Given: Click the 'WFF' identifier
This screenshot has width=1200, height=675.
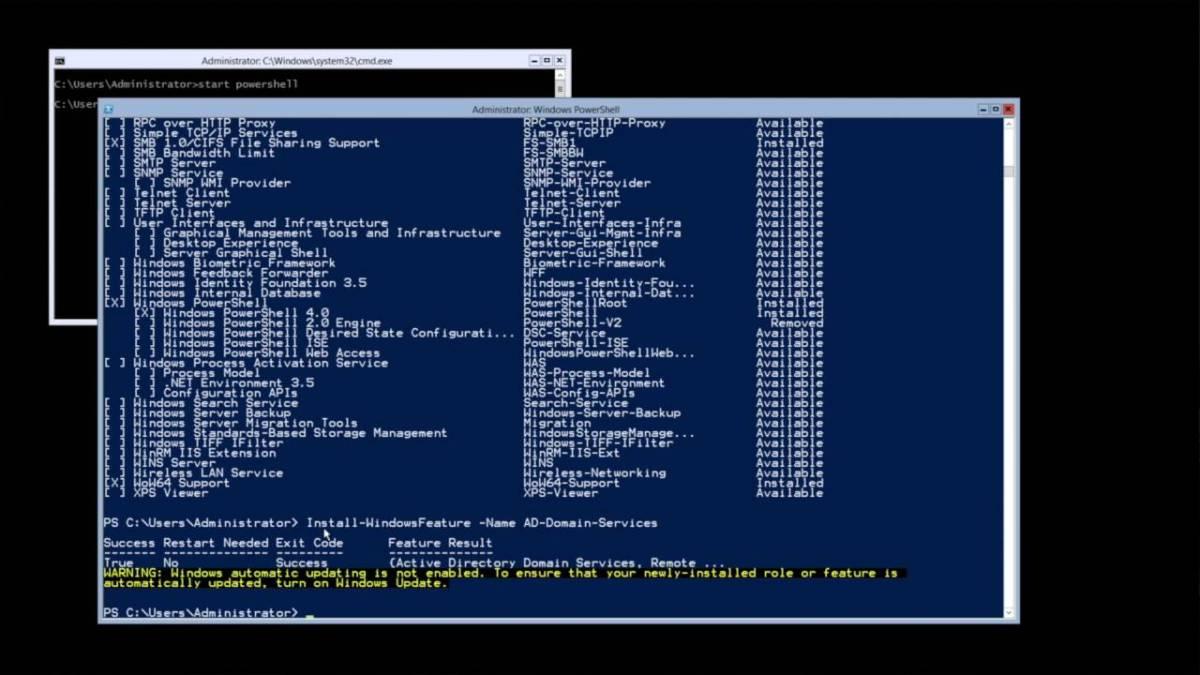Looking at the screenshot, I should (534, 273).
